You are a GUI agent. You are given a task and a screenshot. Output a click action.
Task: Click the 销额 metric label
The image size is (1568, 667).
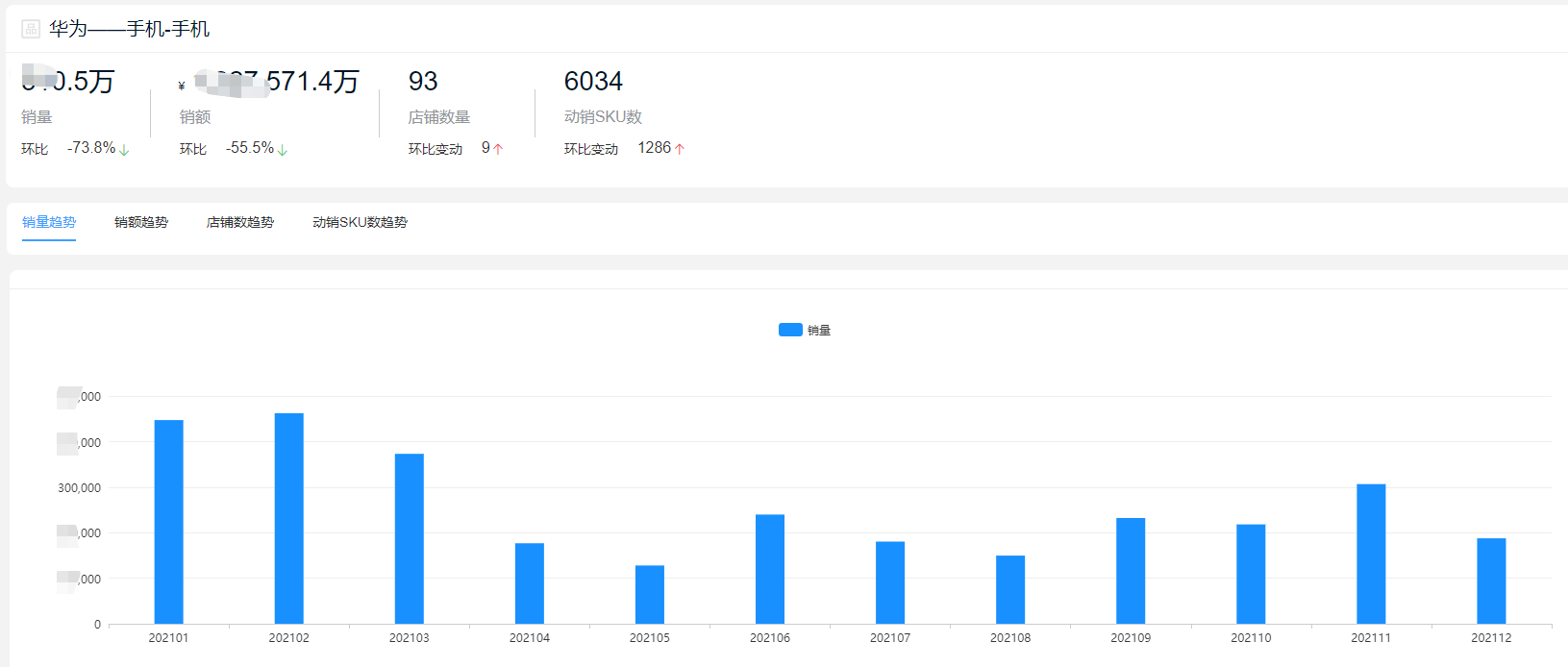pos(195,117)
